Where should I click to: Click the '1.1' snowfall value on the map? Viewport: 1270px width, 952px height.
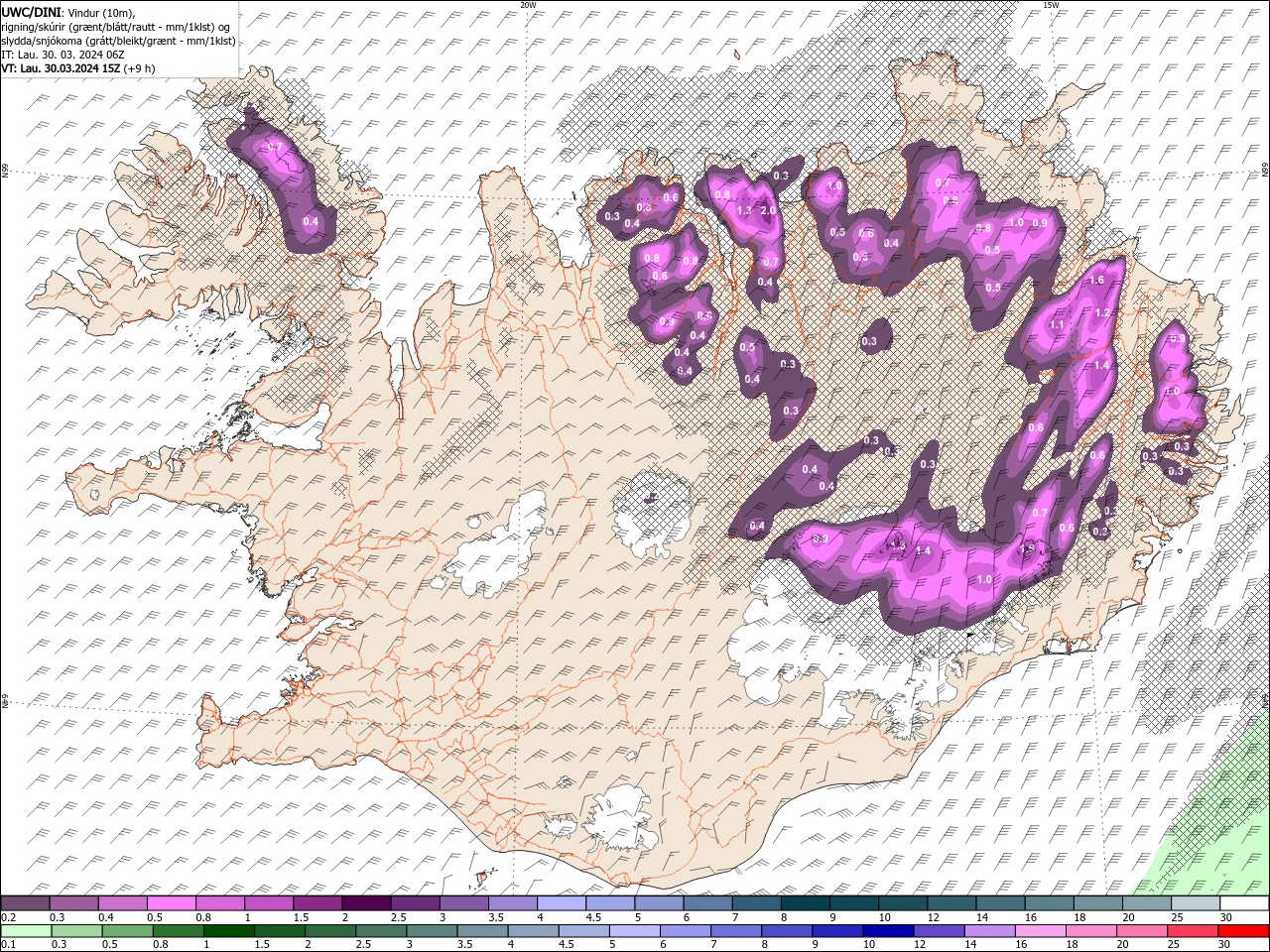(x=1057, y=325)
